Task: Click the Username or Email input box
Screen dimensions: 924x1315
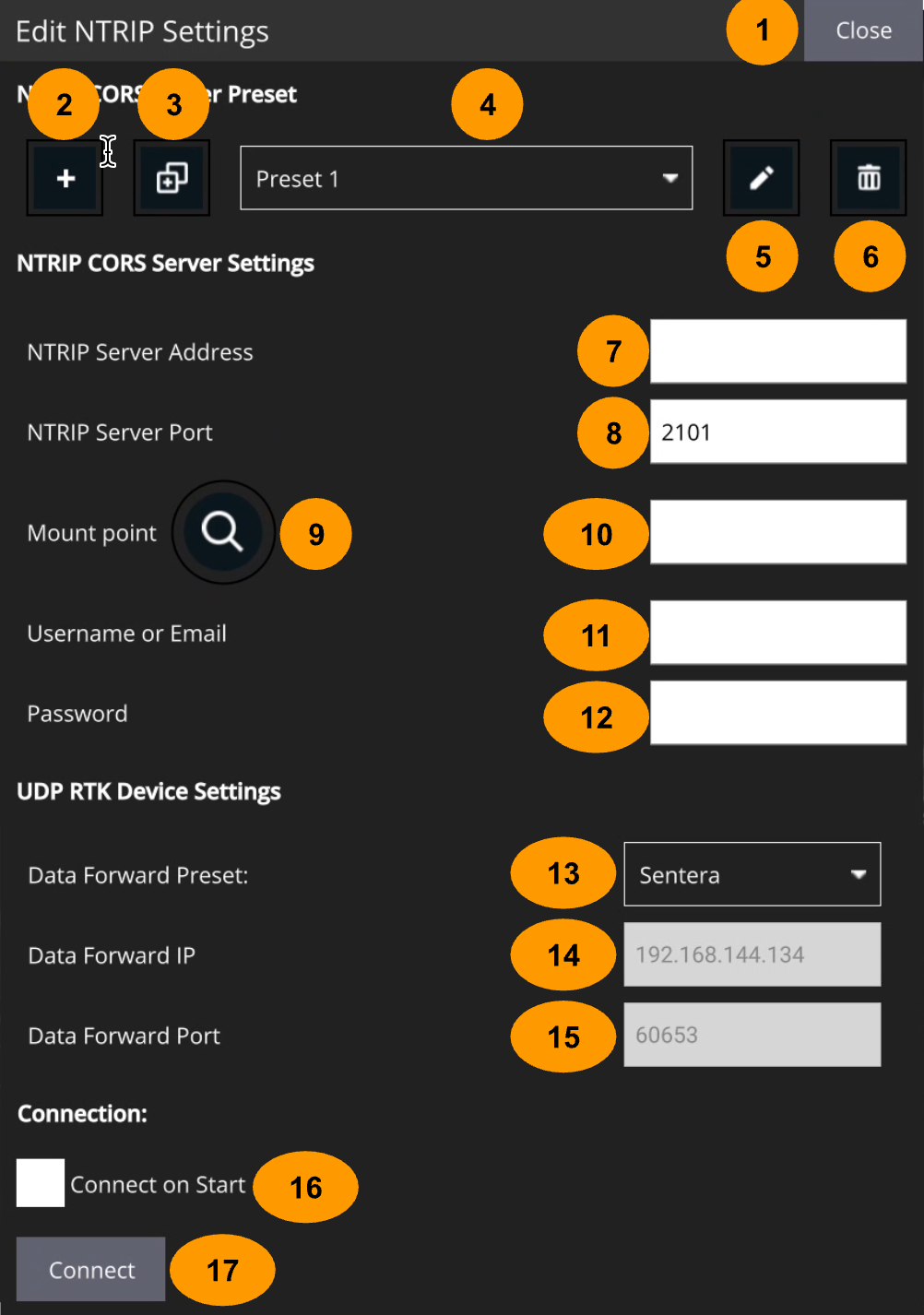Action: pyautogui.click(x=777, y=633)
